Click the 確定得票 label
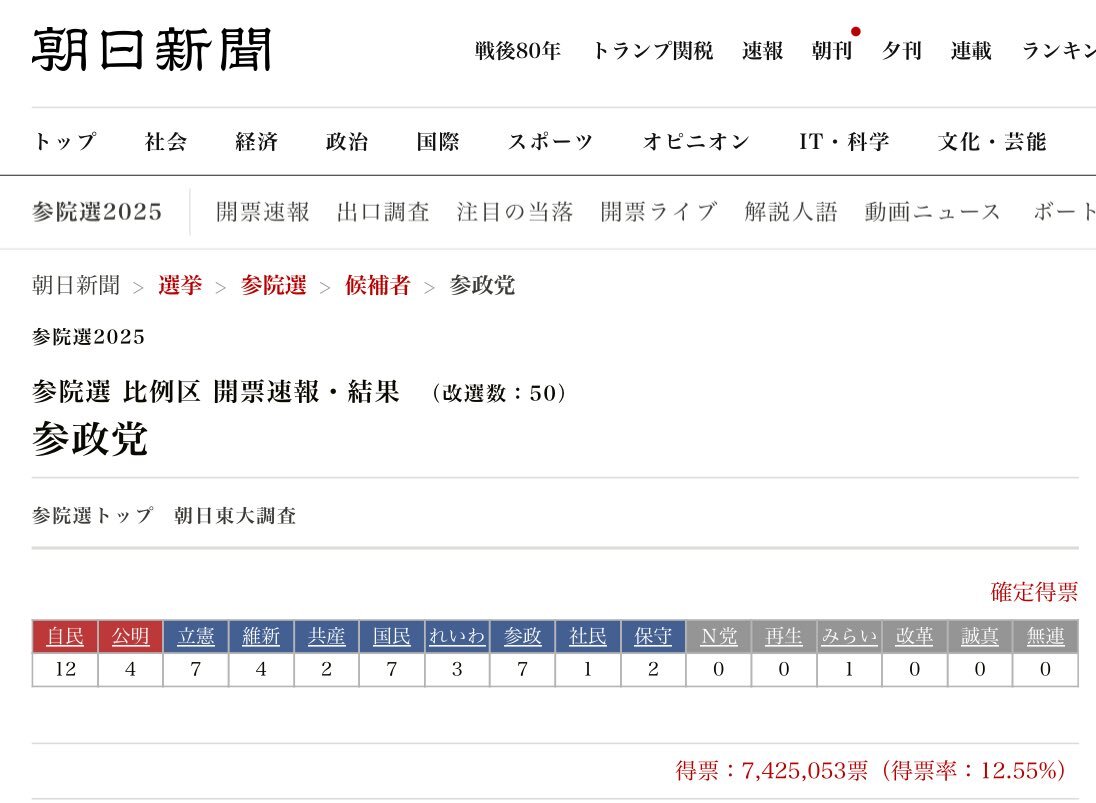The image size is (1096, 803). [x=1034, y=592]
